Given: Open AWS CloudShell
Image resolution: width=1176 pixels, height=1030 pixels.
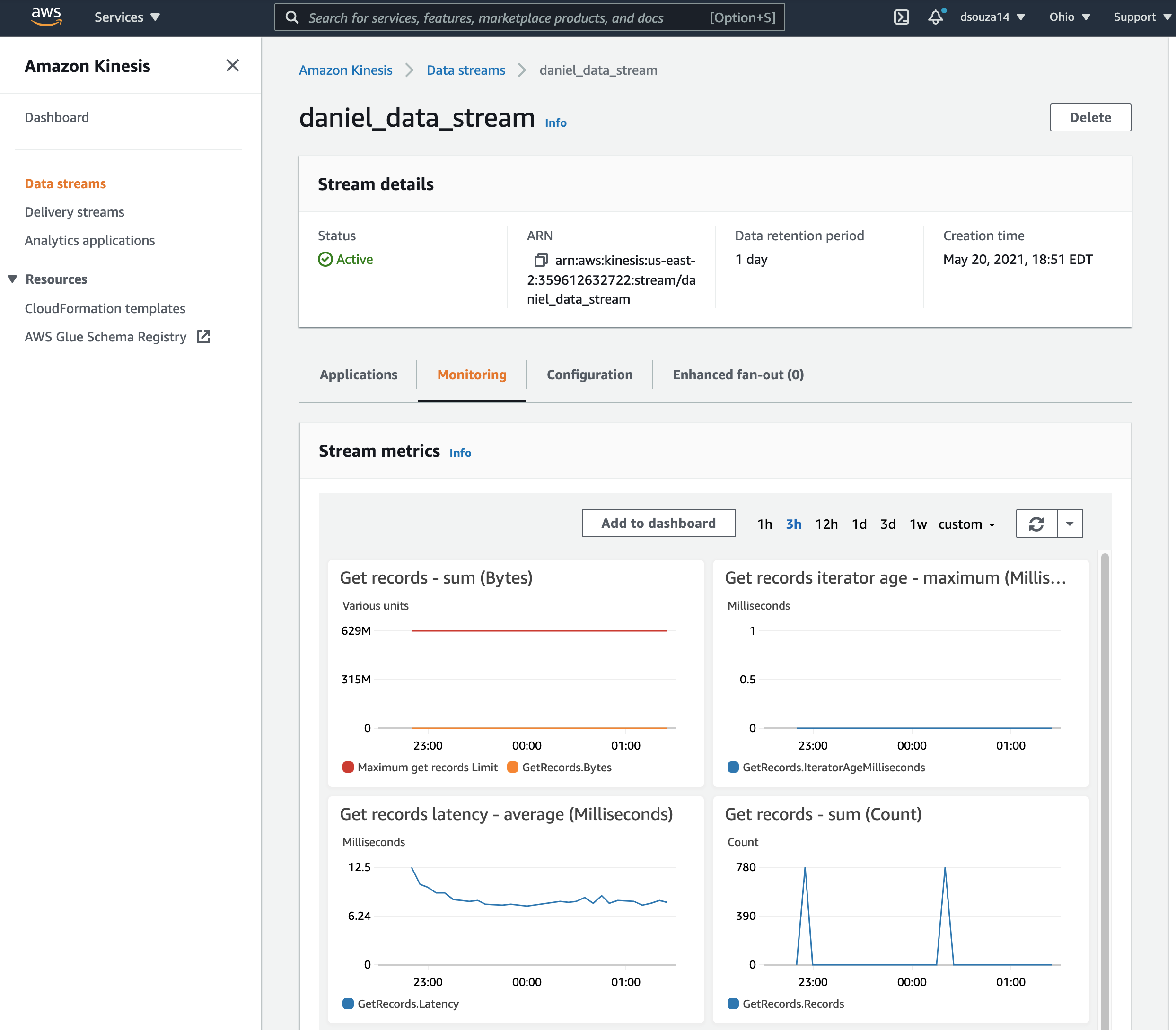Looking at the screenshot, I should point(901,17).
